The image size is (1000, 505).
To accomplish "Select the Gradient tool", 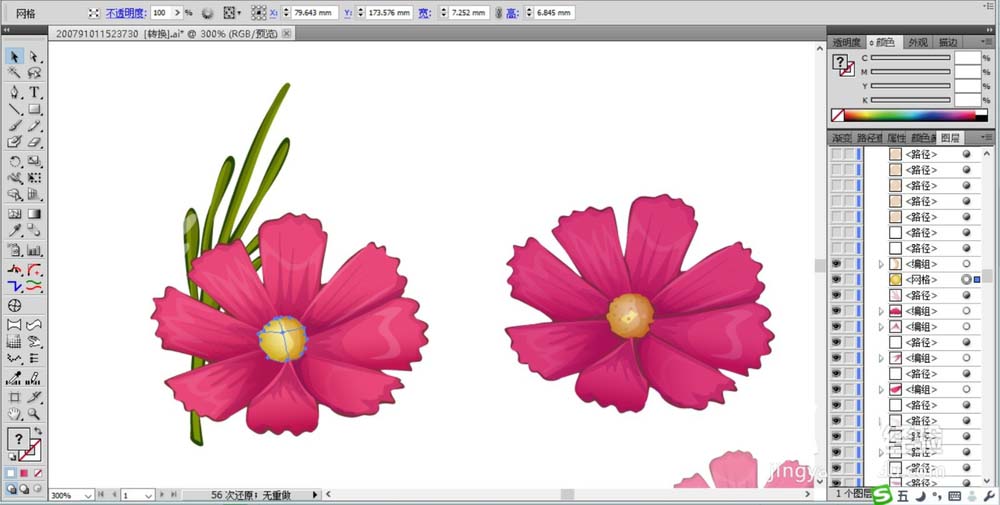I will [x=34, y=214].
